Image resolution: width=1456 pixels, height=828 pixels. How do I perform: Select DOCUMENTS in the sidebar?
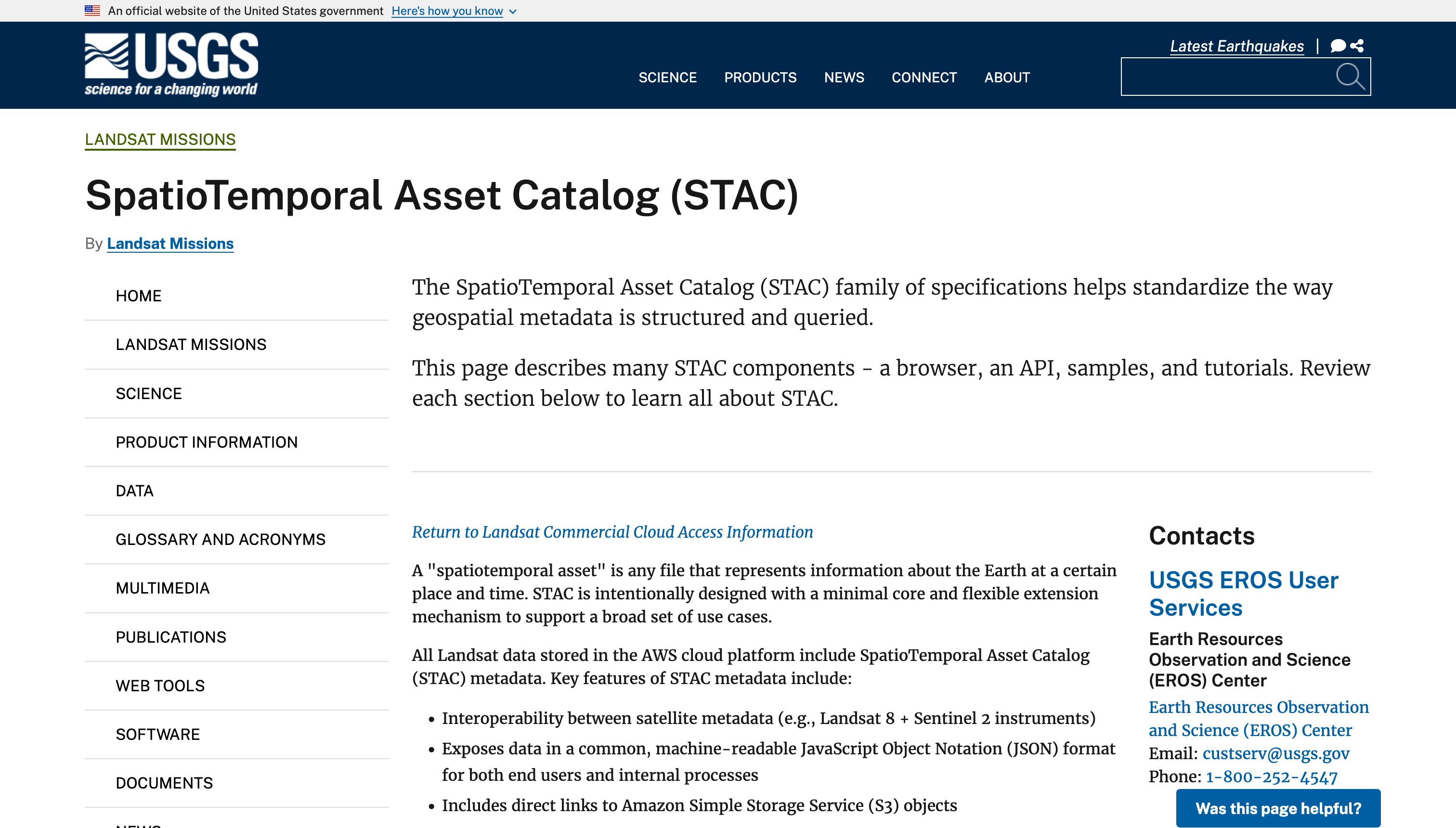236,783
